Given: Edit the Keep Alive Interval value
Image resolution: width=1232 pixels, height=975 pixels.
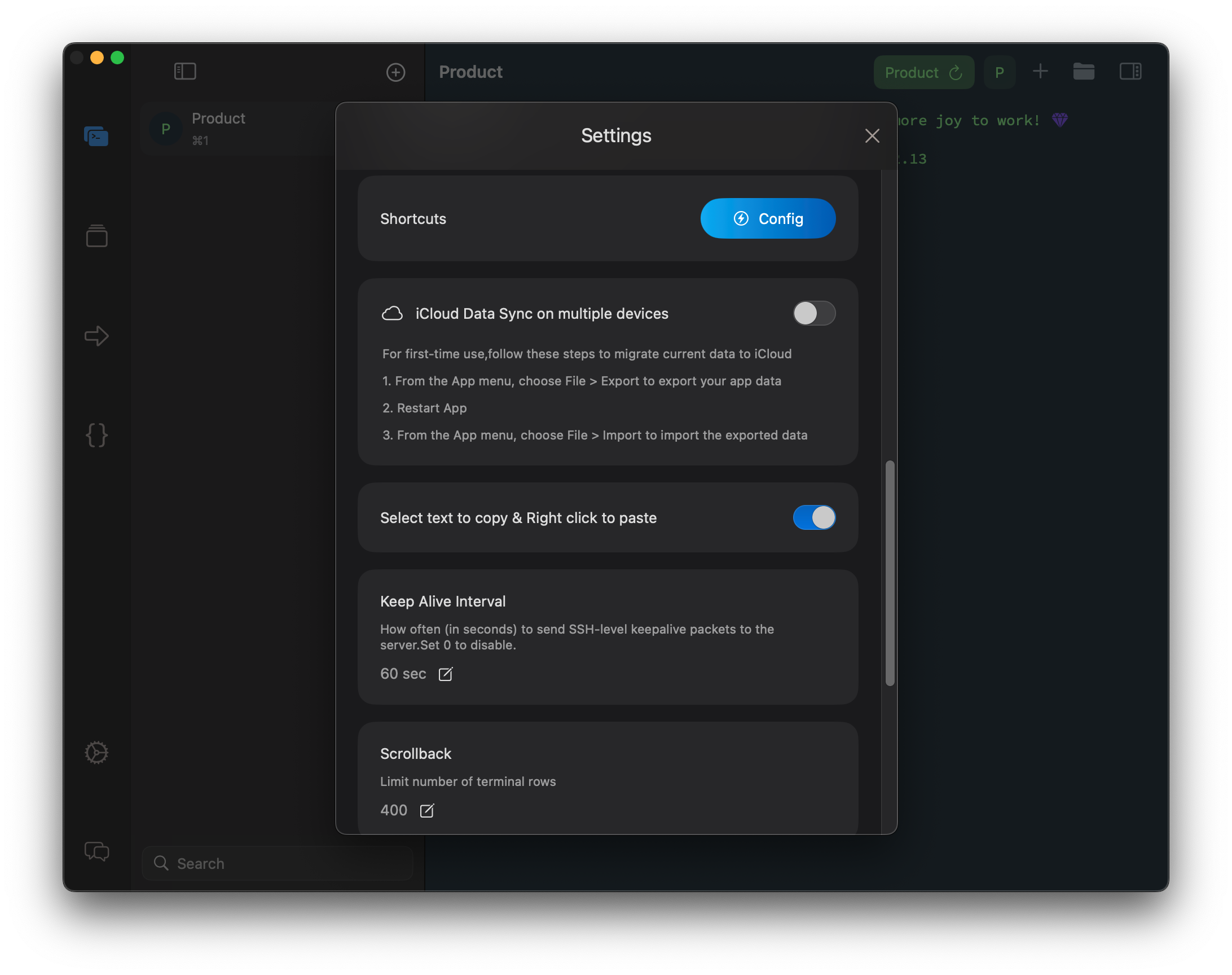Looking at the screenshot, I should [x=445, y=674].
